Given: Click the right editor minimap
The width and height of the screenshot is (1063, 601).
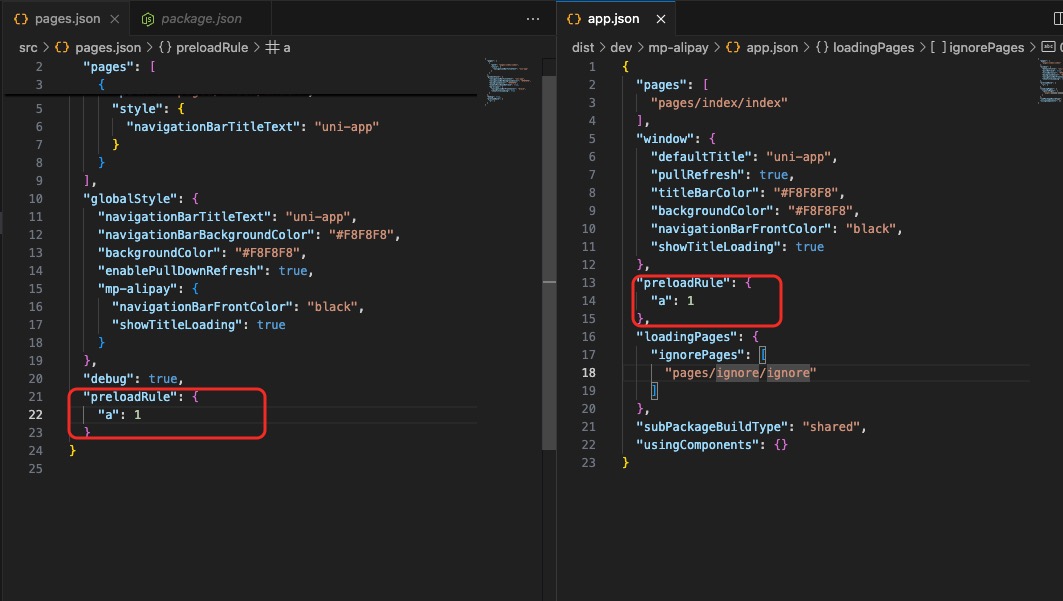Looking at the screenshot, I should [1051, 80].
